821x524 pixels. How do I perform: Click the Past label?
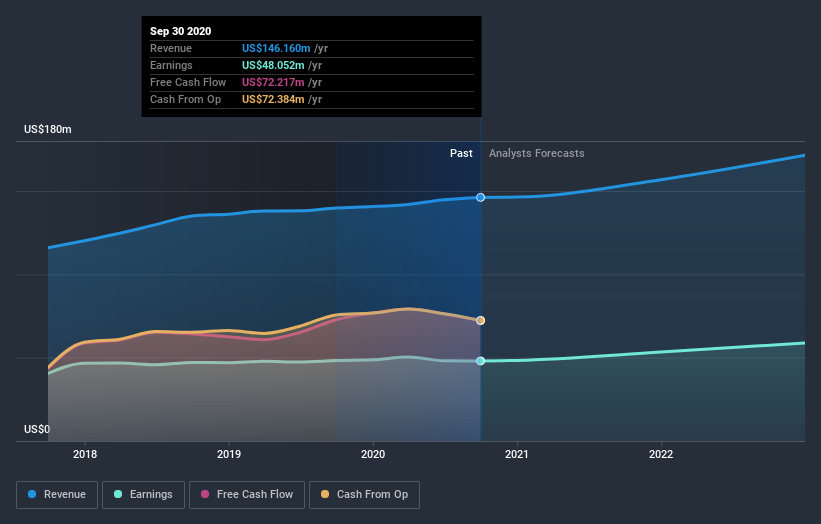point(461,153)
